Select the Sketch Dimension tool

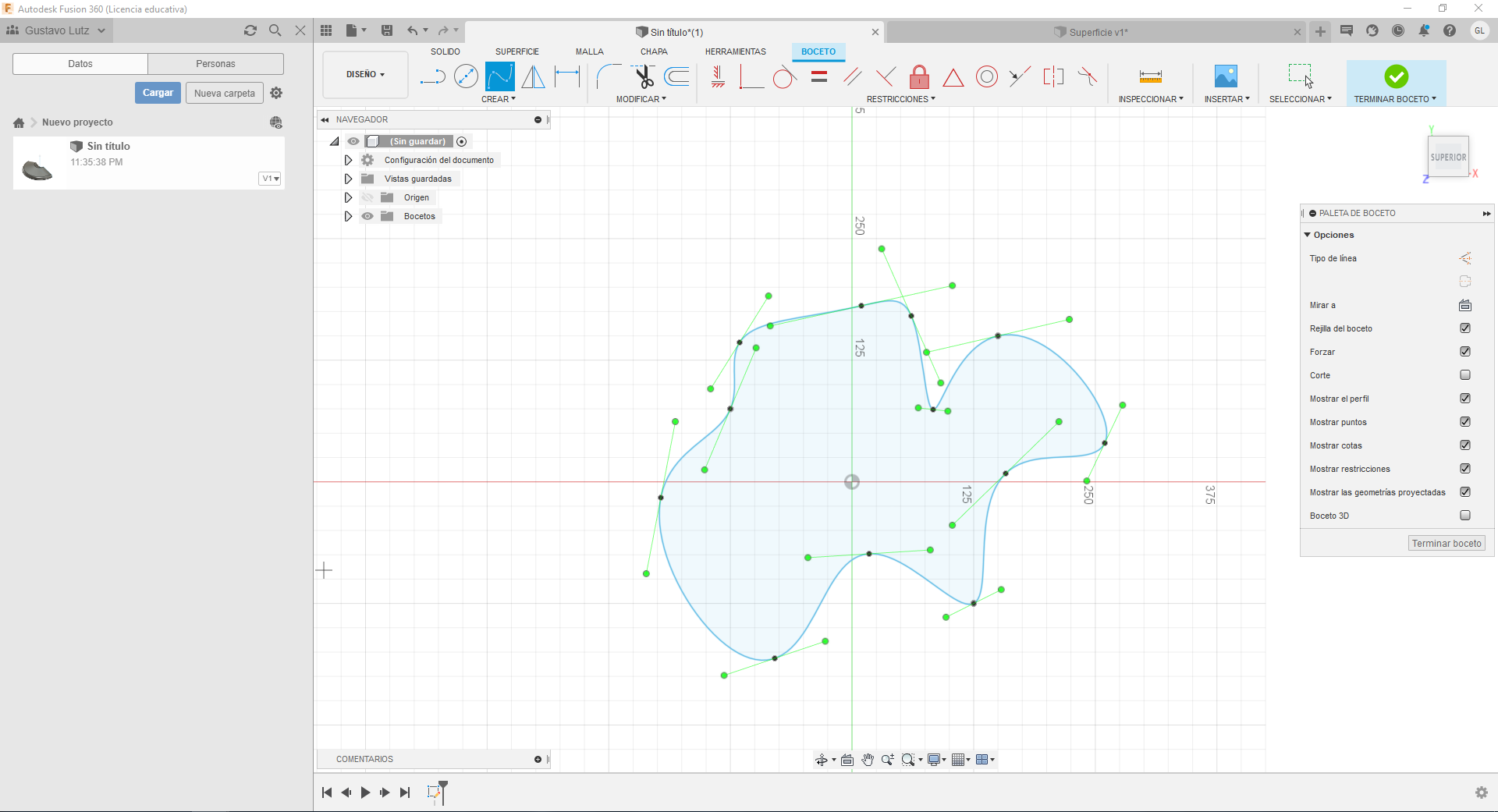click(x=567, y=76)
